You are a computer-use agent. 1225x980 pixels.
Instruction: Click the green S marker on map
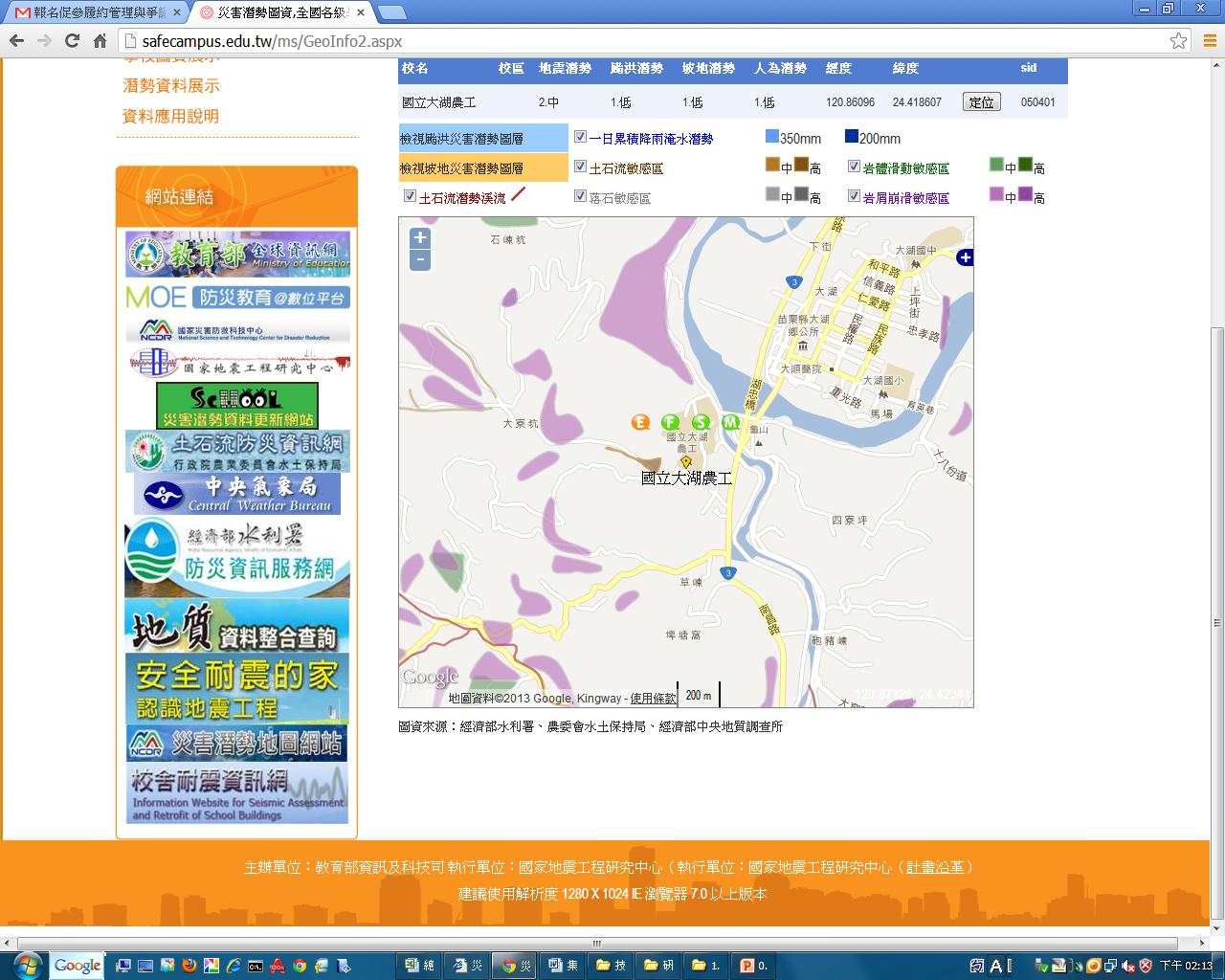(x=702, y=422)
